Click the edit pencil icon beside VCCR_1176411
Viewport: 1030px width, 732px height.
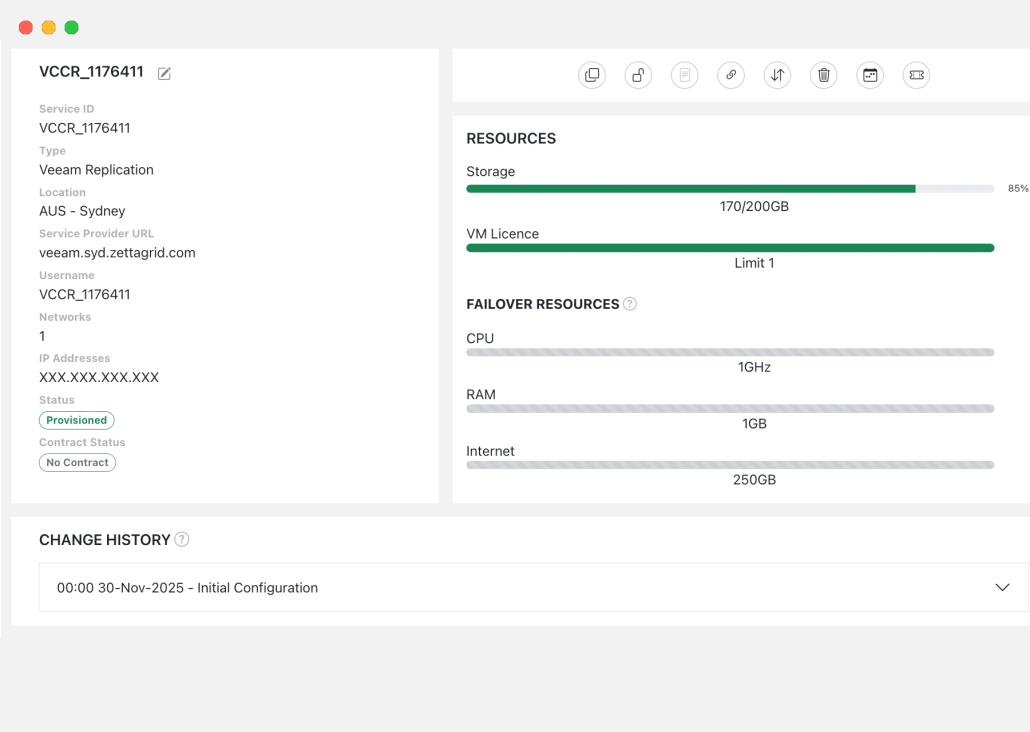click(164, 74)
